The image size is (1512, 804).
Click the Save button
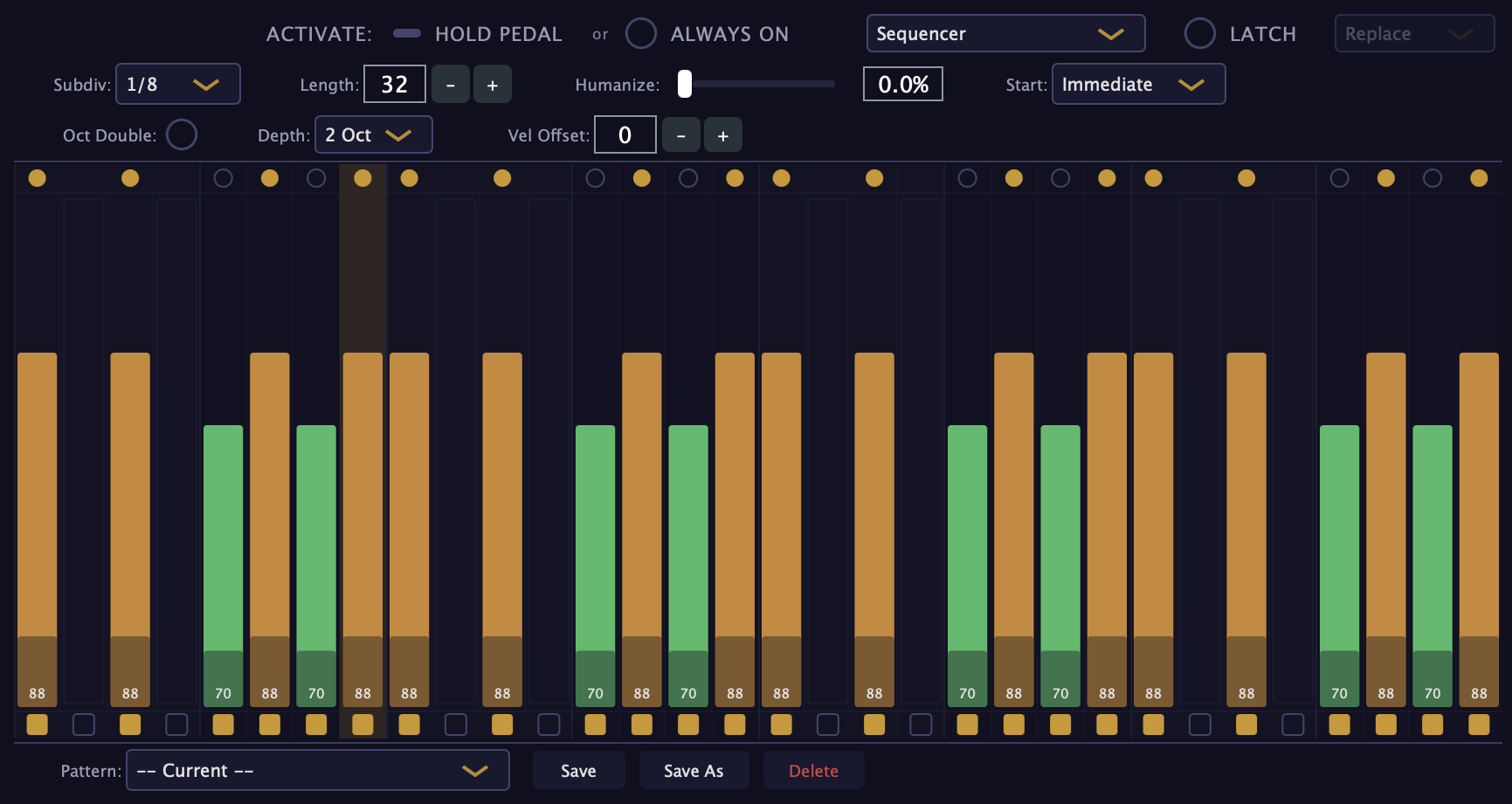pyautogui.click(x=579, y=771)
